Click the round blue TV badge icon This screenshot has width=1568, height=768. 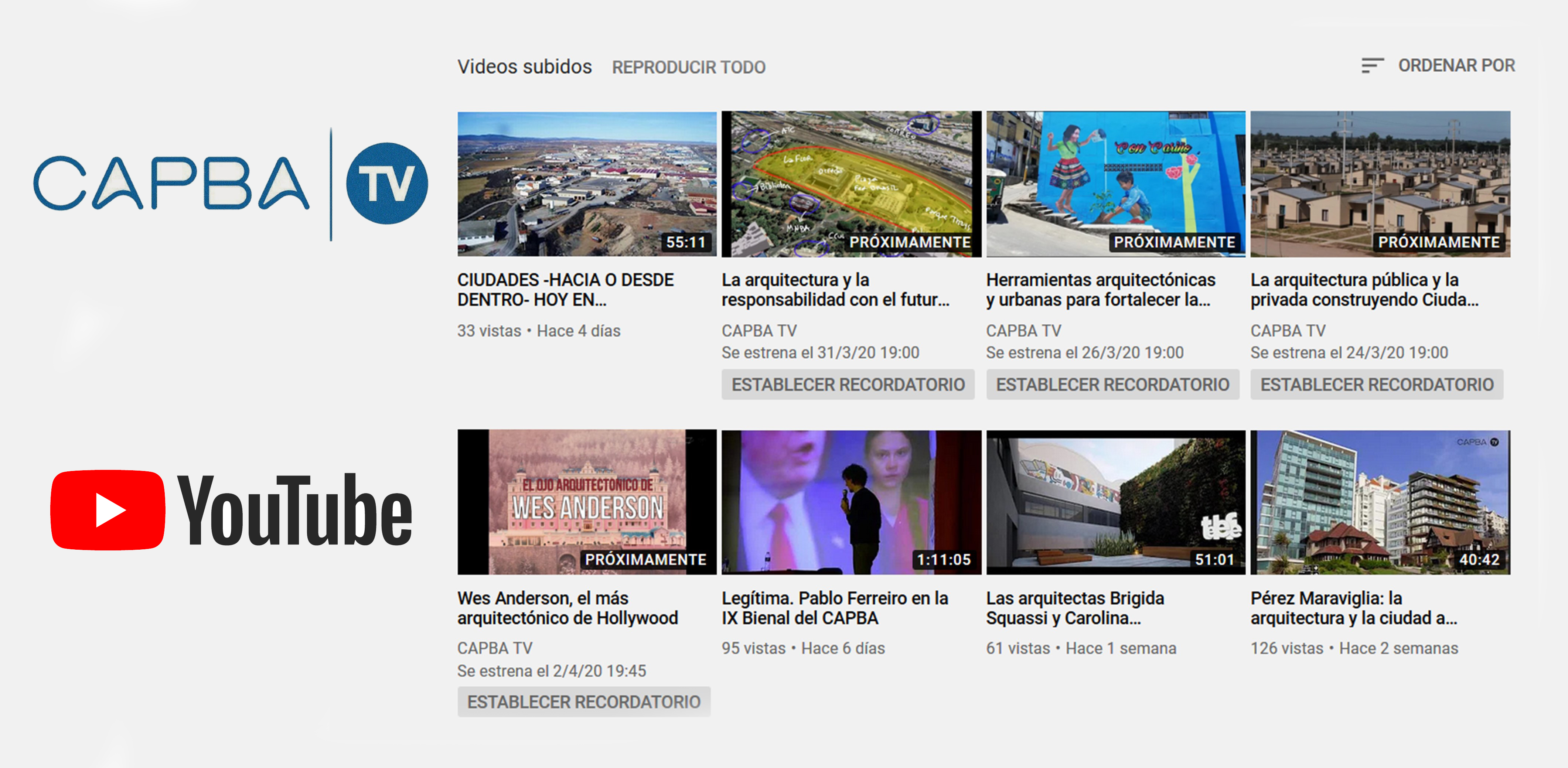(x=386, y=183)
